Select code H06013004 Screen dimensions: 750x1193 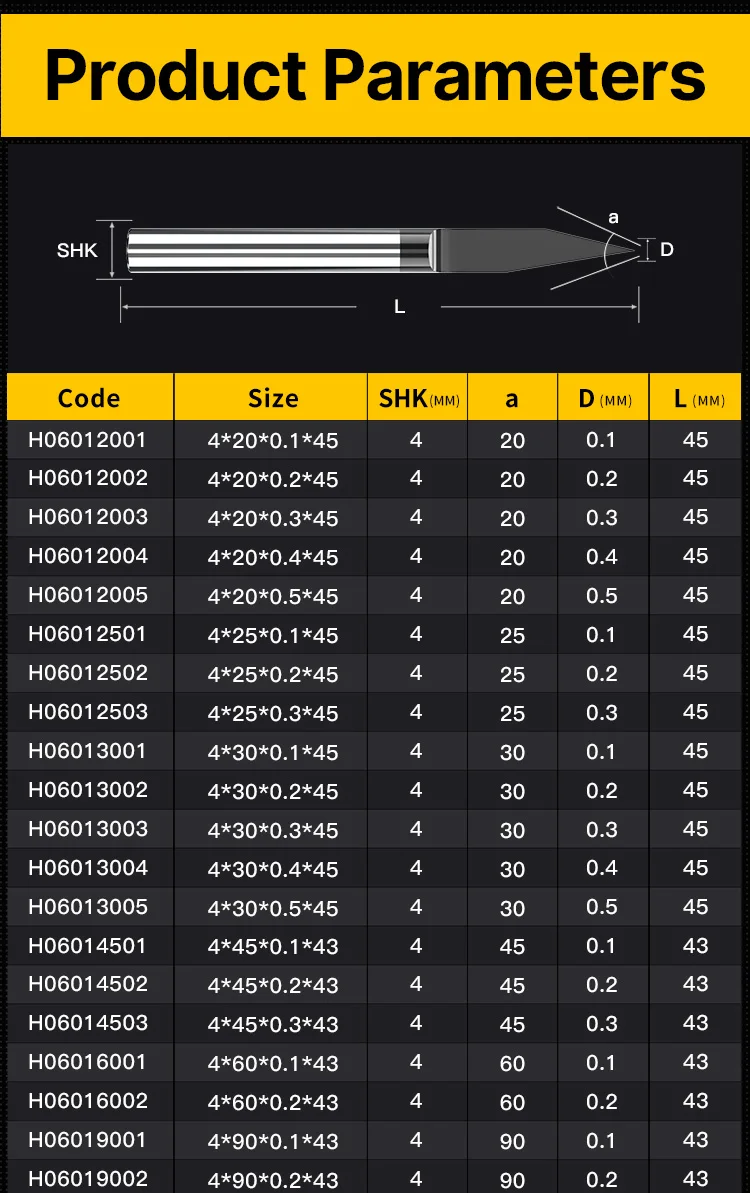88,867
